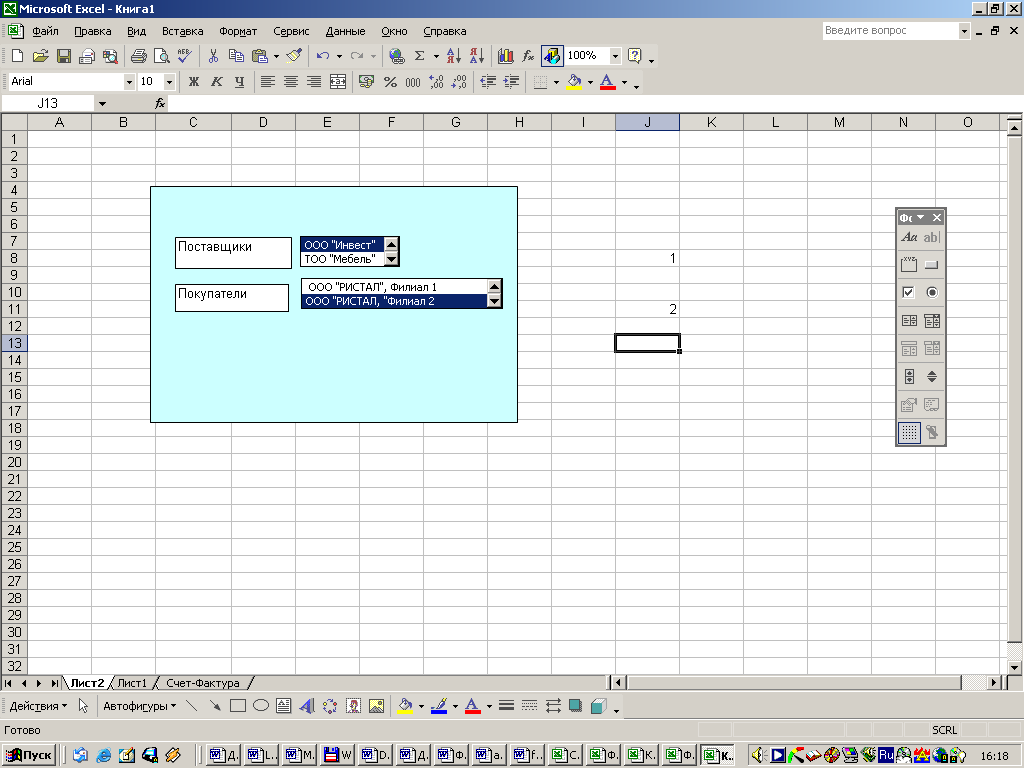Pick Scroll Bar control in Forms toolbar
This screenshot has height=768, width=1024.
pyautogui.click(x=908, y=376)
